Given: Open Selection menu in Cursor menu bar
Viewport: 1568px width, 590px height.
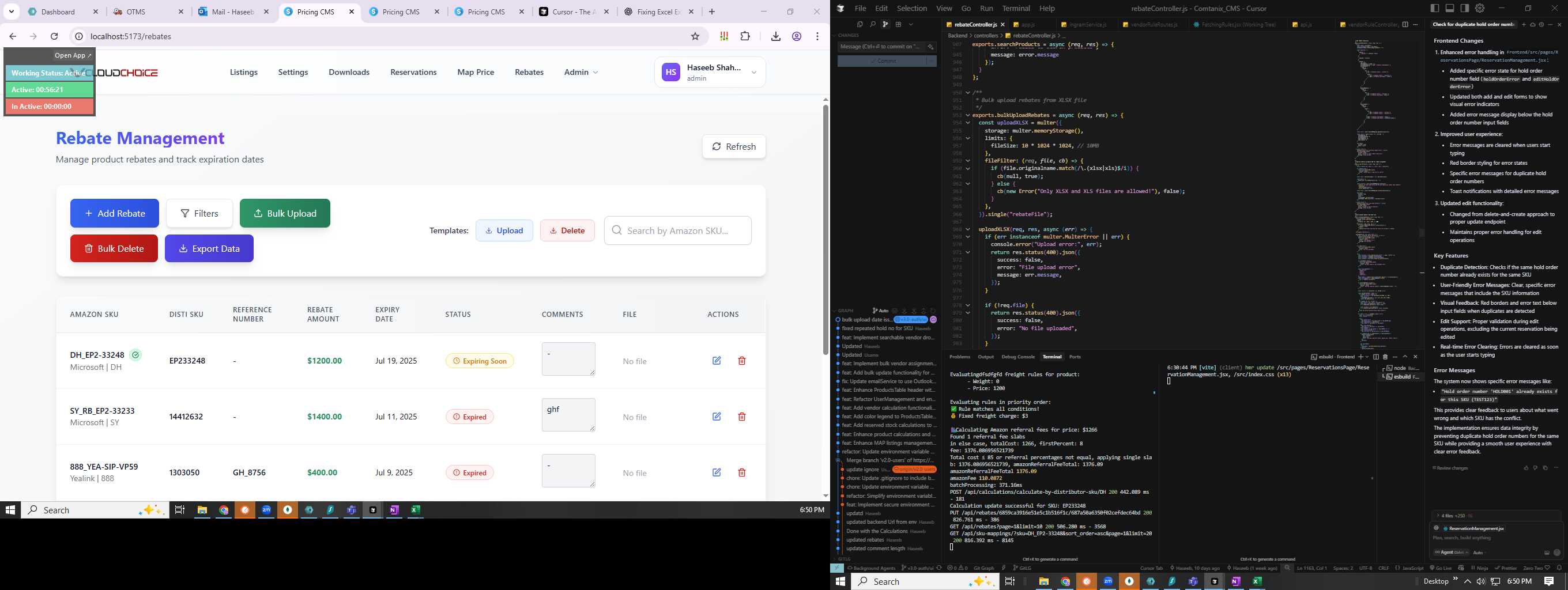Looking at the screenshot, I should coord(912,8).
